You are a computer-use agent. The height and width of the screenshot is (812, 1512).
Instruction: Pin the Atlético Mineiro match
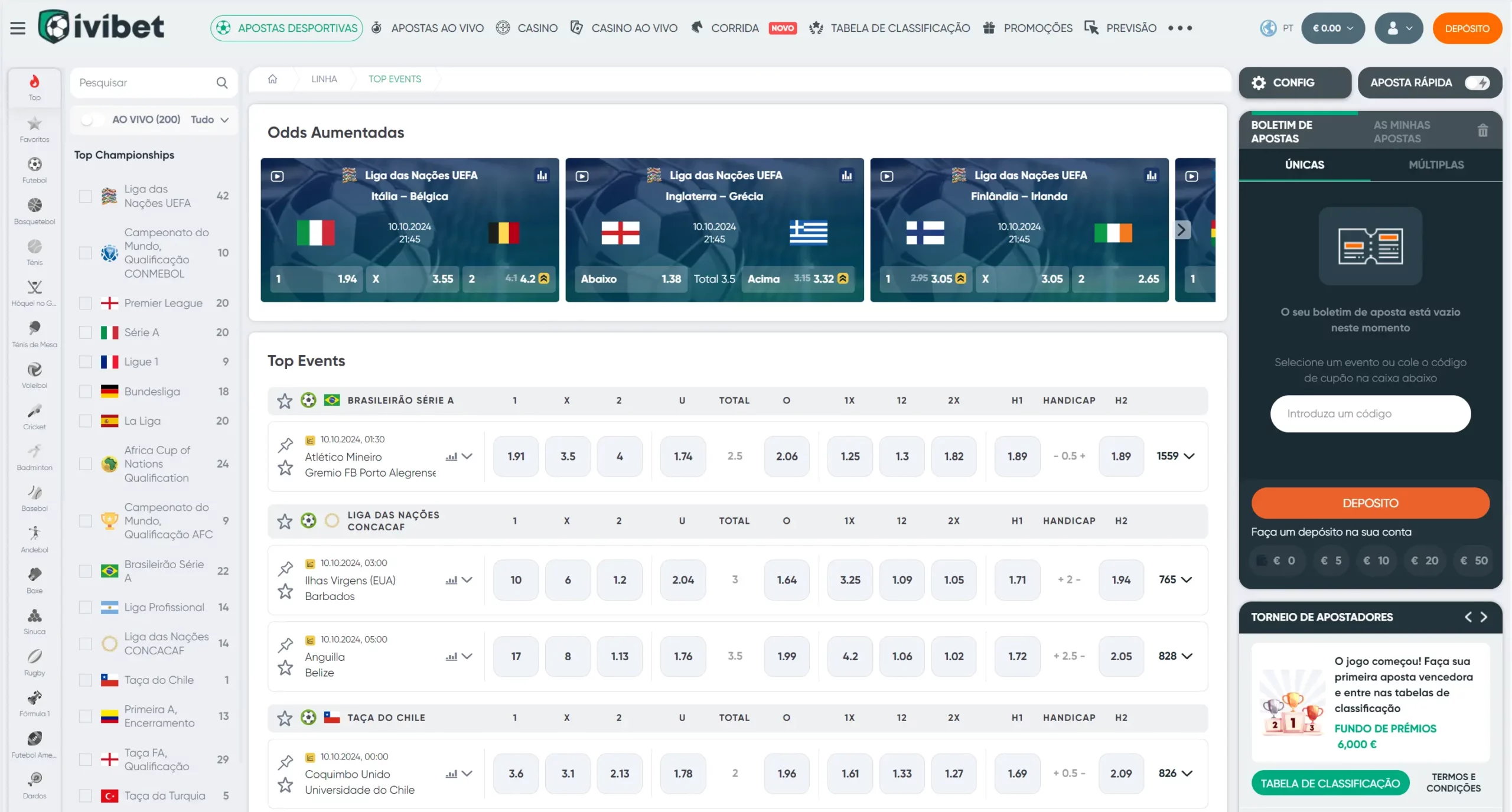(286, 444)
